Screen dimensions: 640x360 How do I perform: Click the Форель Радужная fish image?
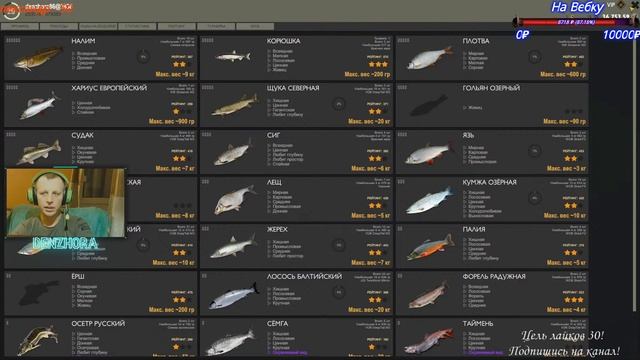tap(429, 295)
